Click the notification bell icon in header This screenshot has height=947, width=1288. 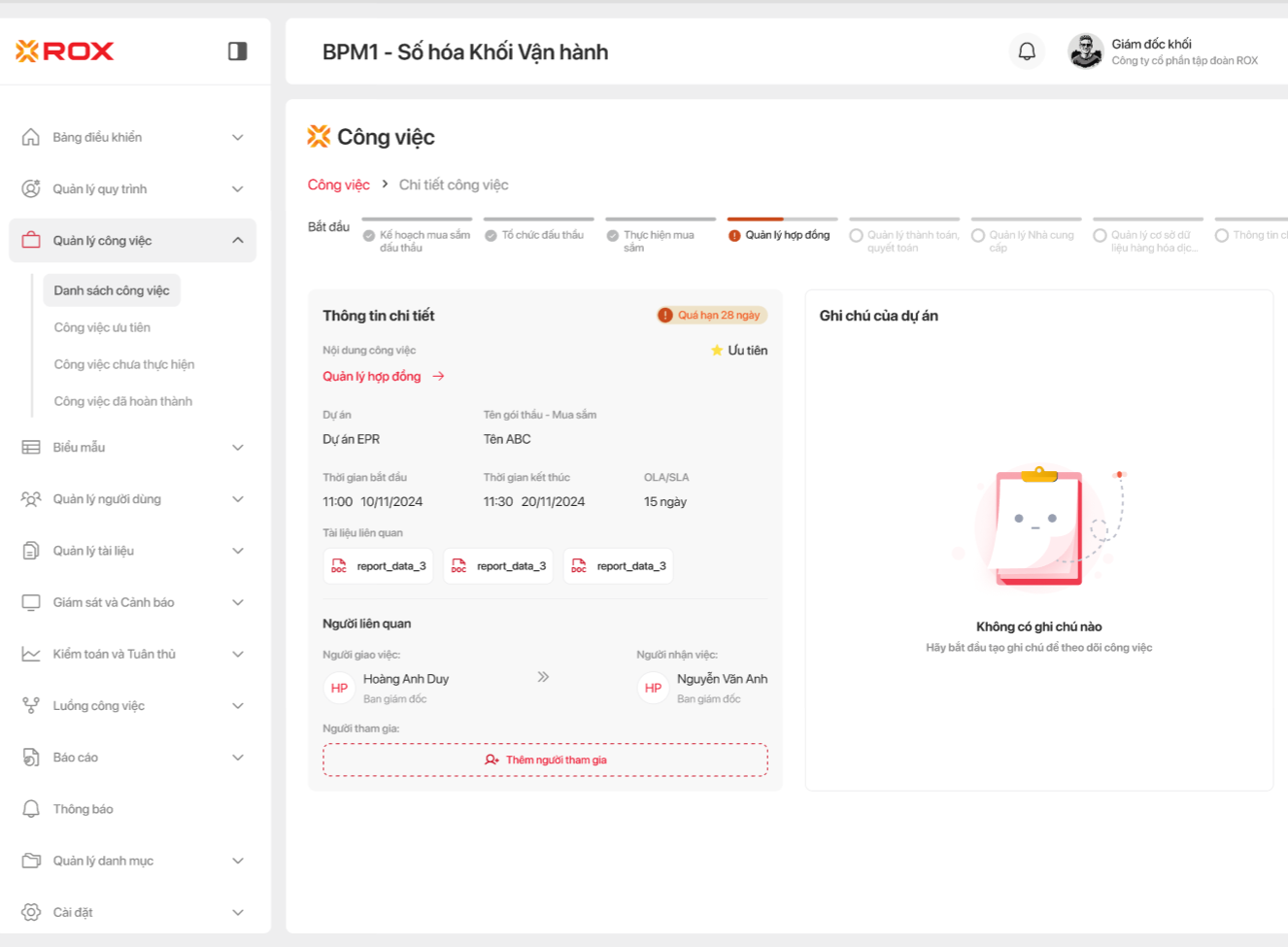[1027, 51]
